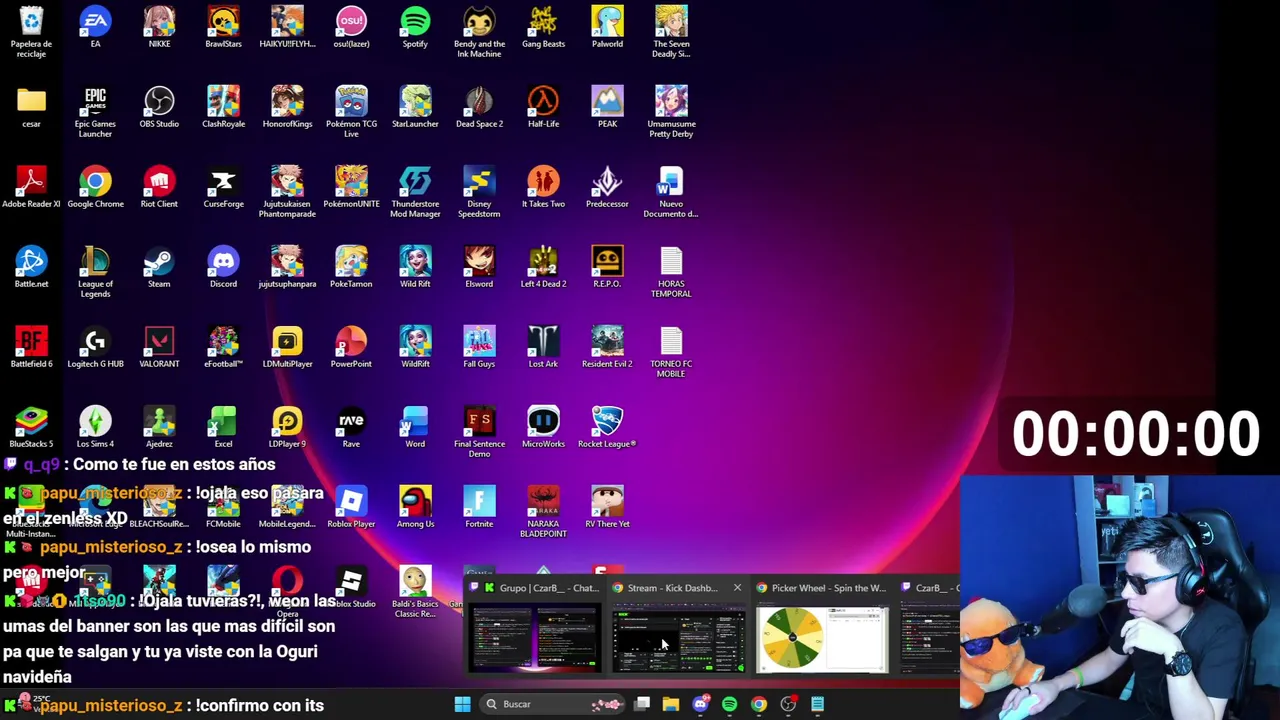Select the Fall Guys desktop icon

[x=479, y=347]
